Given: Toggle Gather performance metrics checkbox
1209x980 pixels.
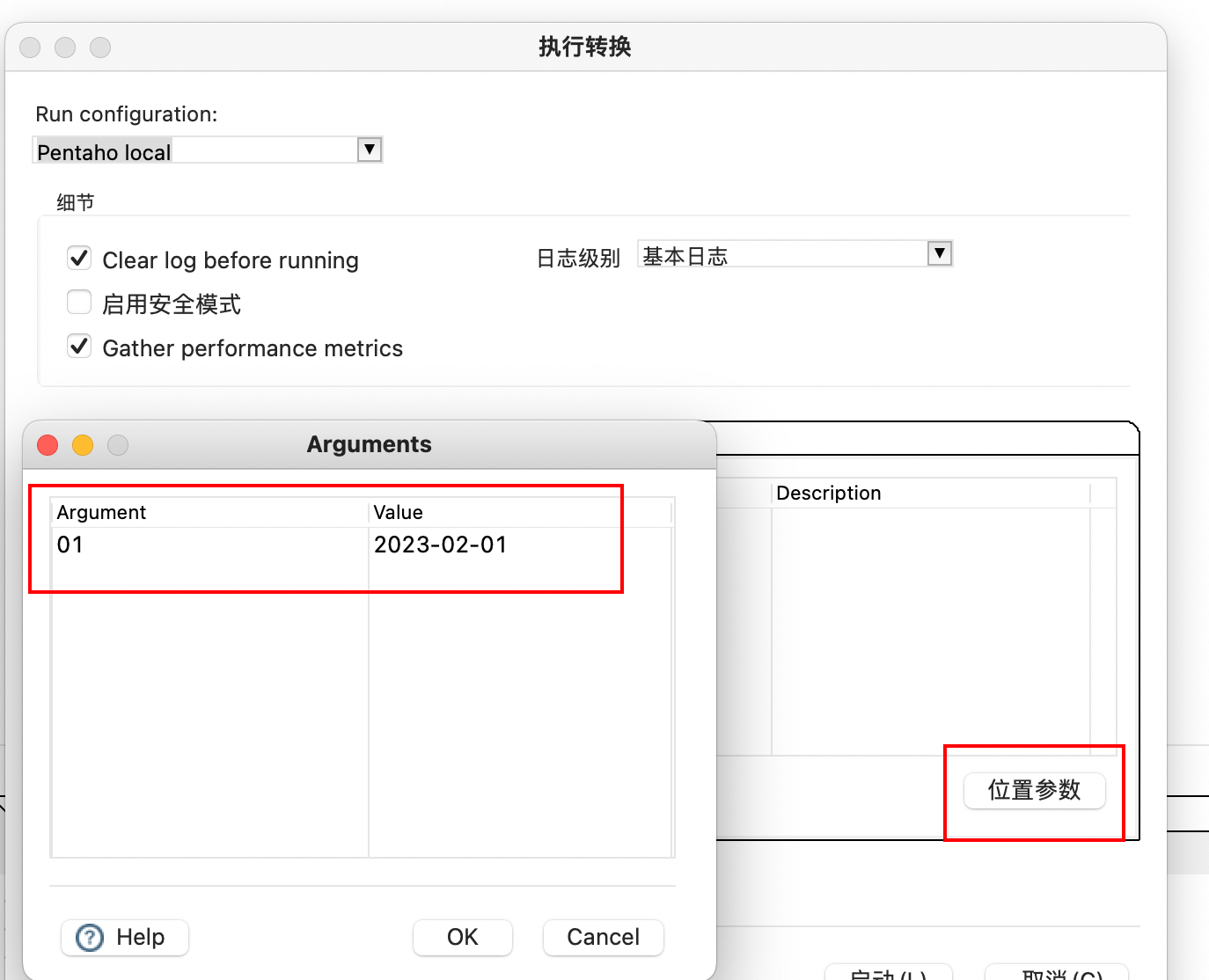Looking at the screenshot, I should 79,347.
